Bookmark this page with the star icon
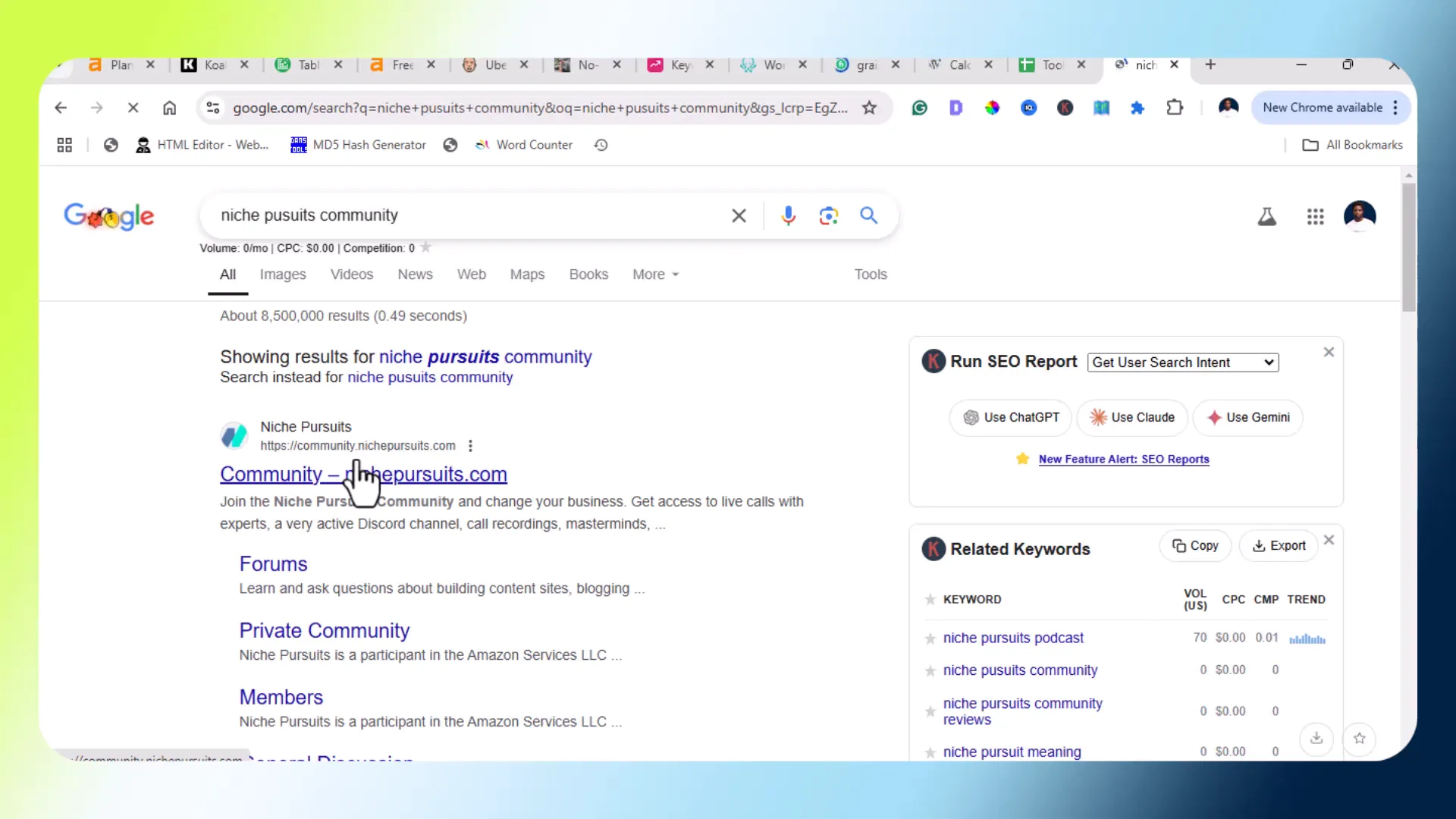This screenshot has height=819, width=1456. tap(869, 108)
